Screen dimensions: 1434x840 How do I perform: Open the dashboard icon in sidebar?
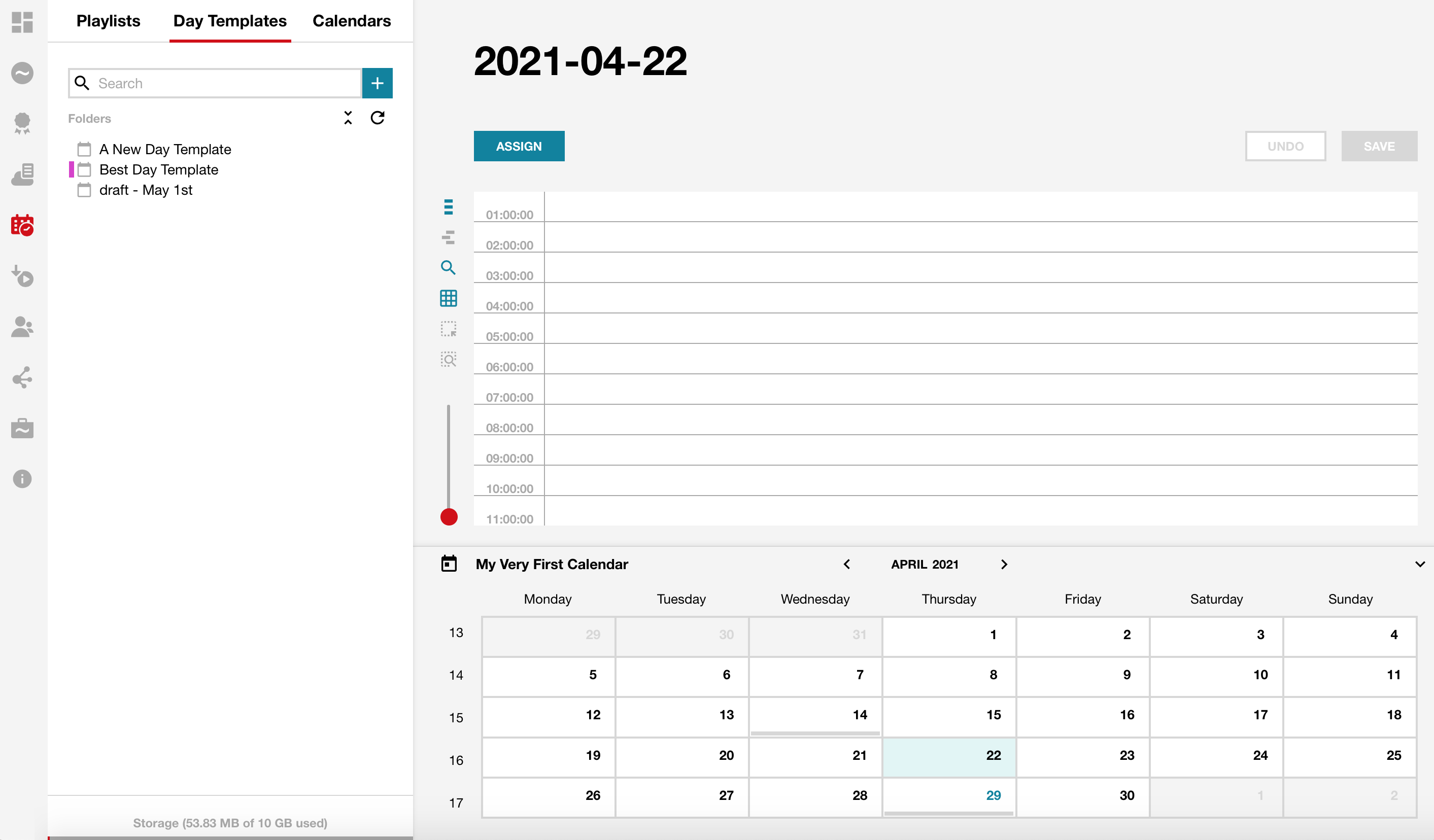point(22,22)
